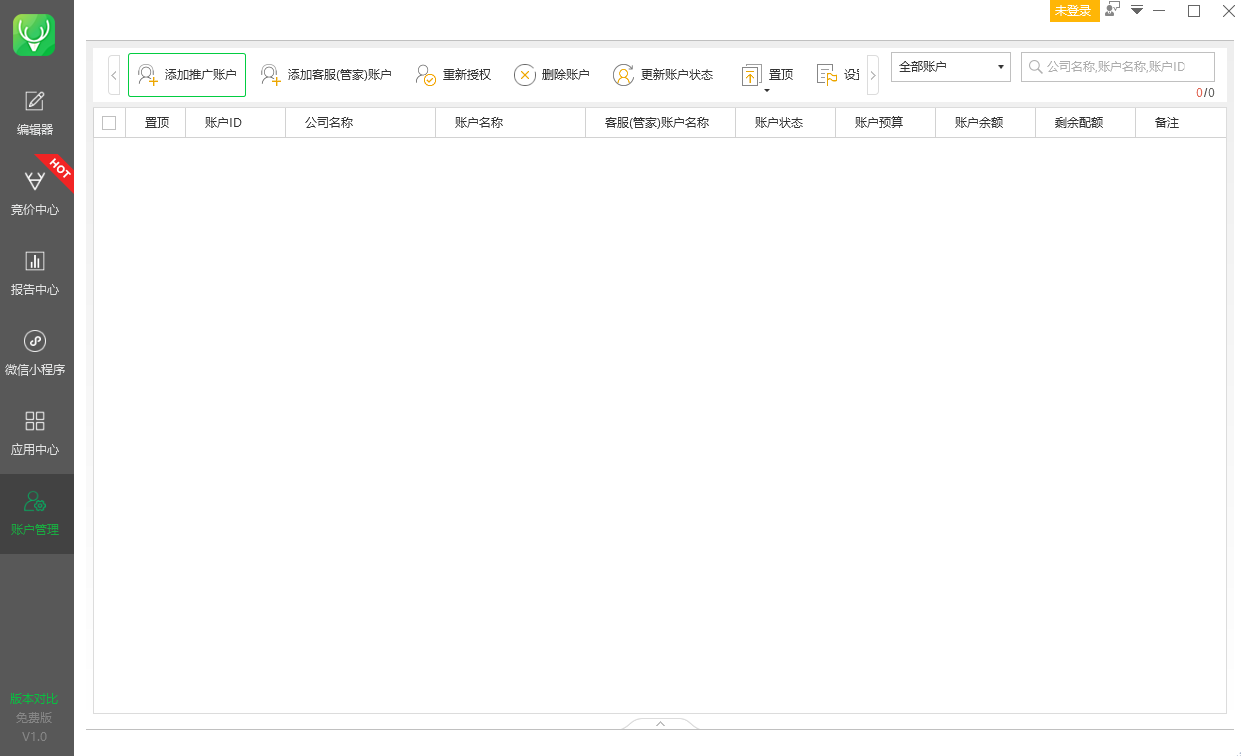Select 账户管理 in the sidebar

point(35,513)
